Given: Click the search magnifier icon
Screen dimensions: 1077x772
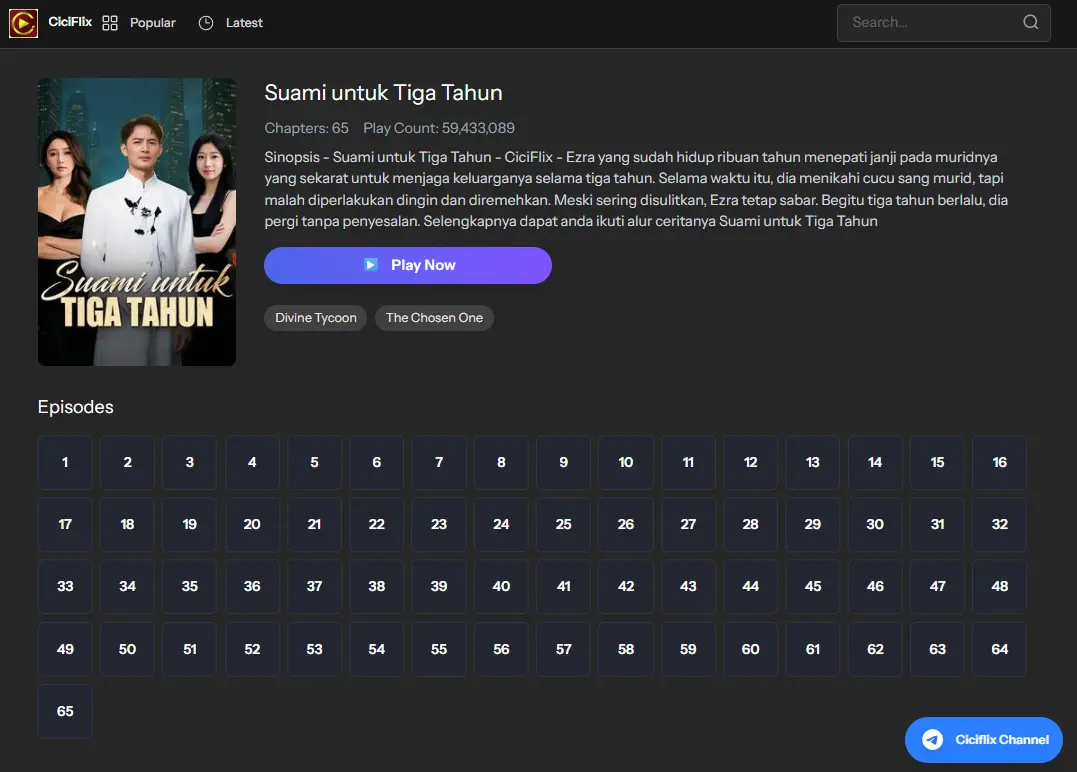Looking at the screenshot, I should 1030,22.
